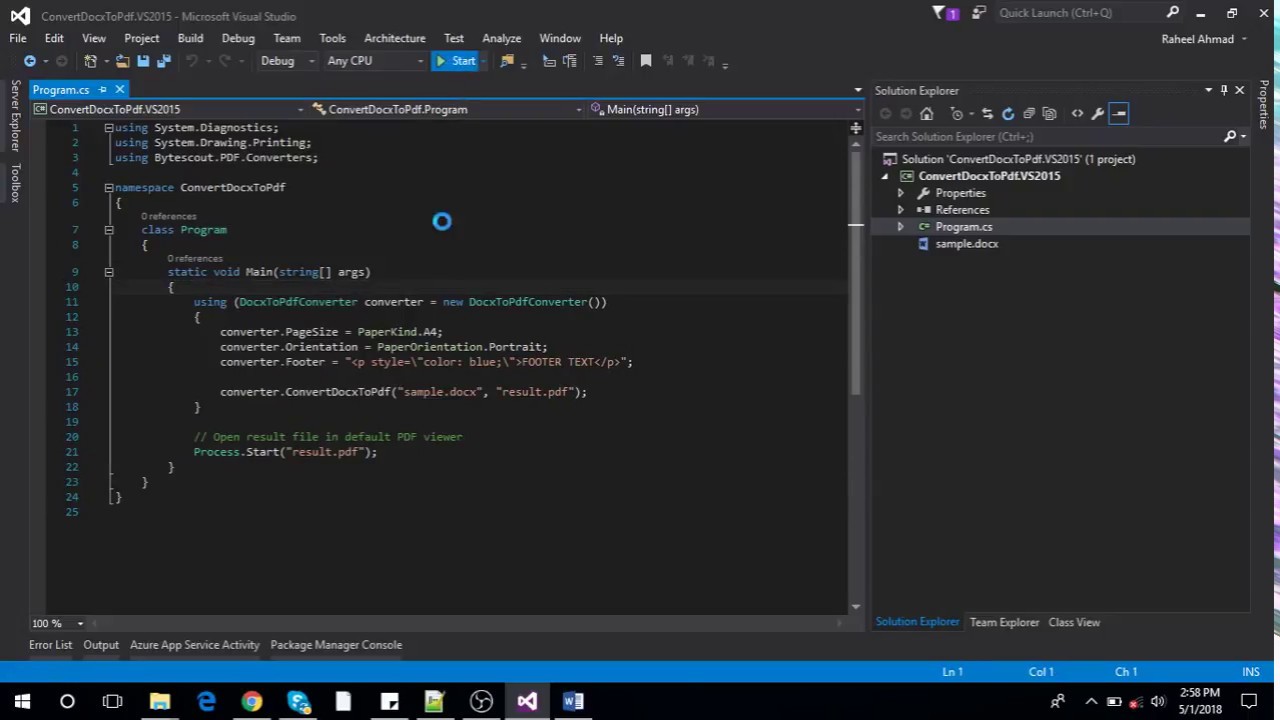Screen dimensions: 1280x720
Task: Click Sync with Active Document icon
Action: pyautogui.click(x=987, y=114)
